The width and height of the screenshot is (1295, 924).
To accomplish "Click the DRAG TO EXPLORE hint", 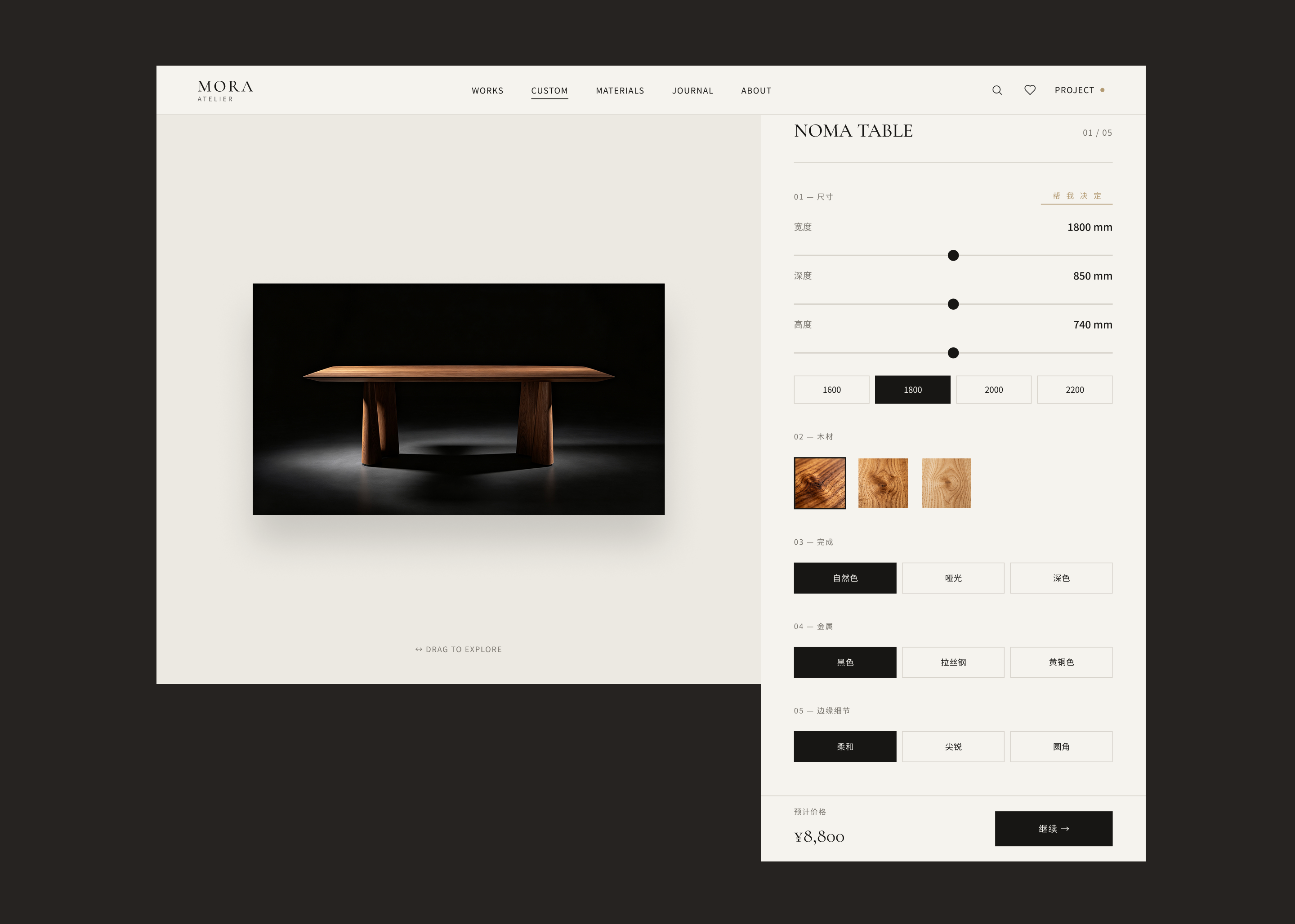I will (x=458, y=649).
